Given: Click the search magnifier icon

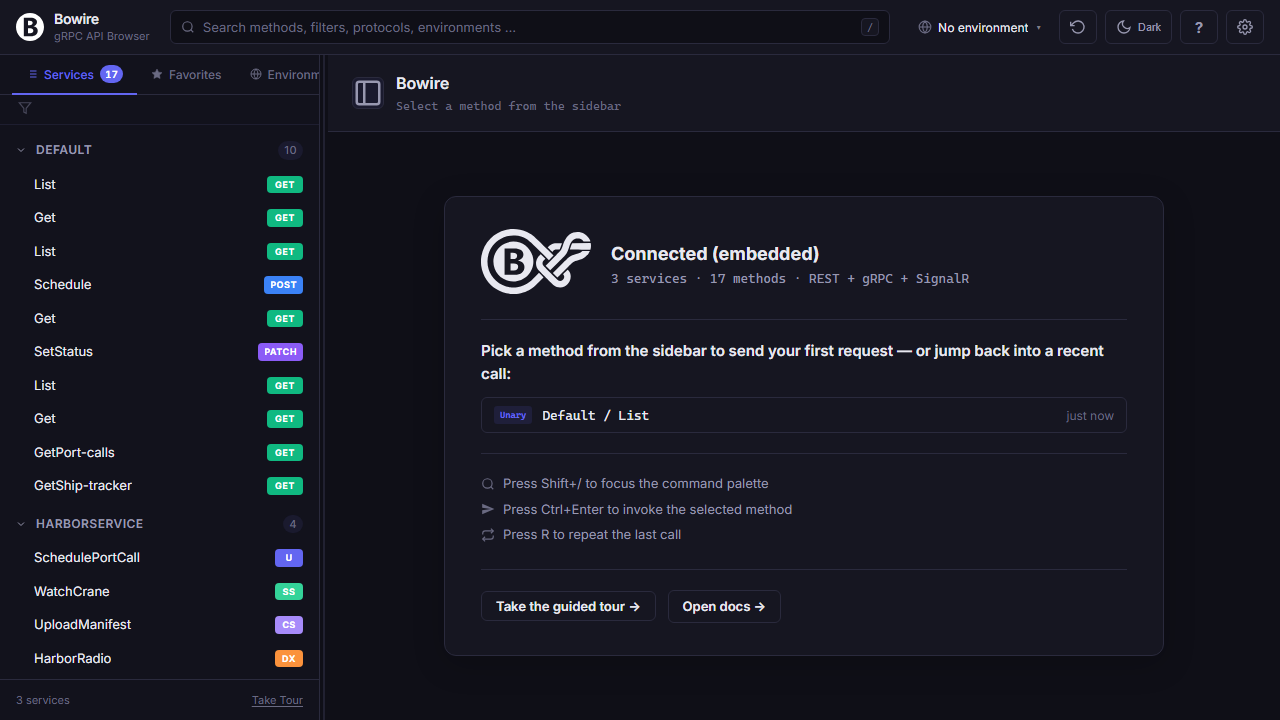Looking at the screenshot, I should 188,28.
